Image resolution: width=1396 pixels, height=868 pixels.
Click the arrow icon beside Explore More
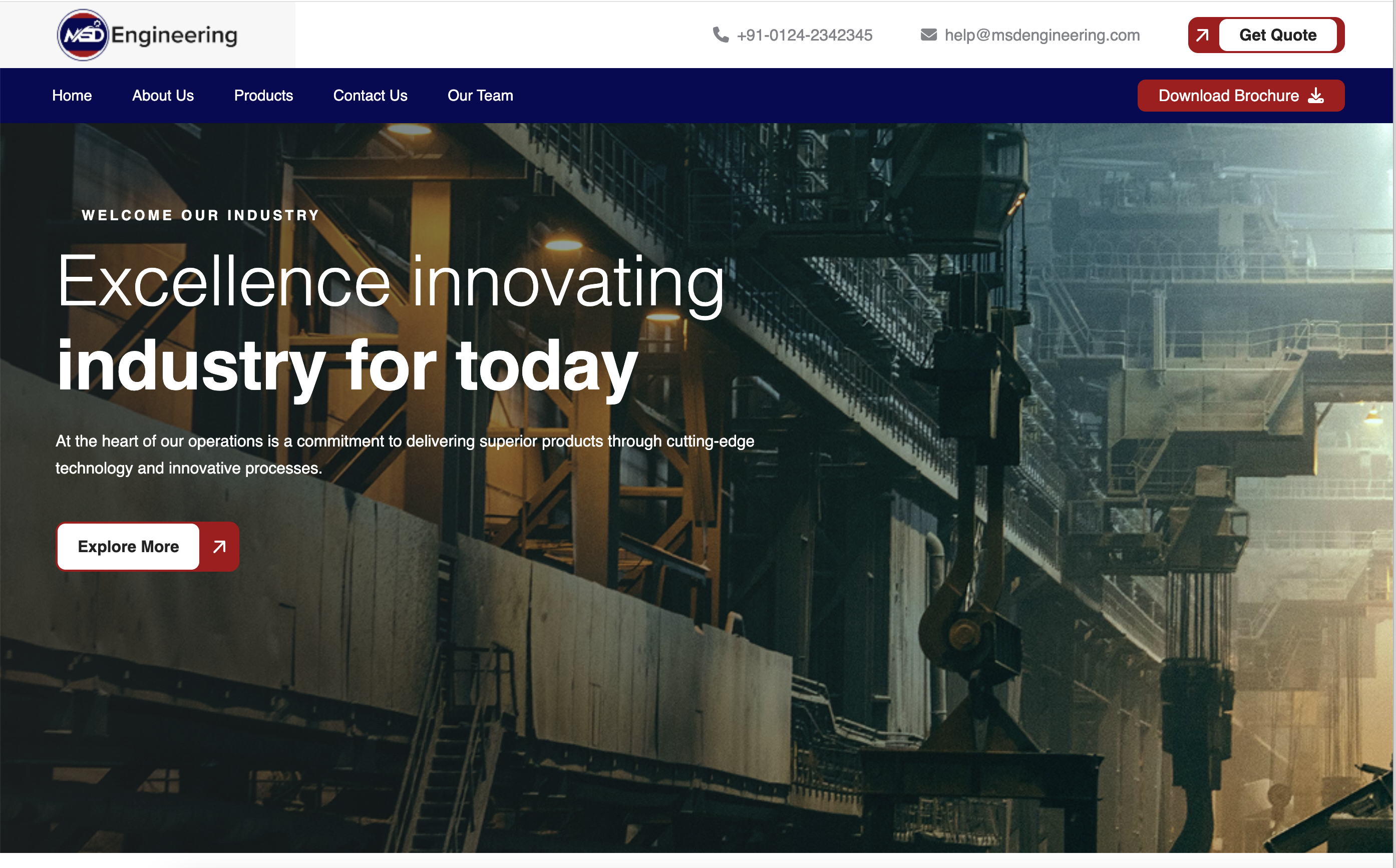point(219,547)
